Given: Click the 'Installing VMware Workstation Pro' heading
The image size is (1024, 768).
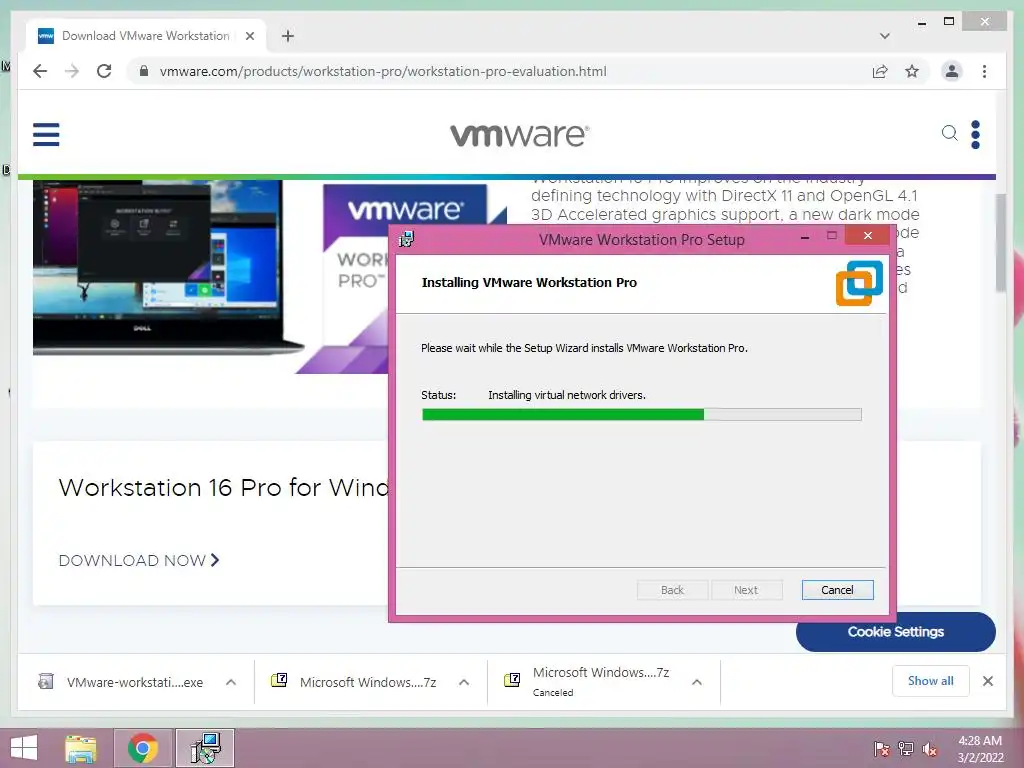Looking at the screenshot, I should [529, 283].
